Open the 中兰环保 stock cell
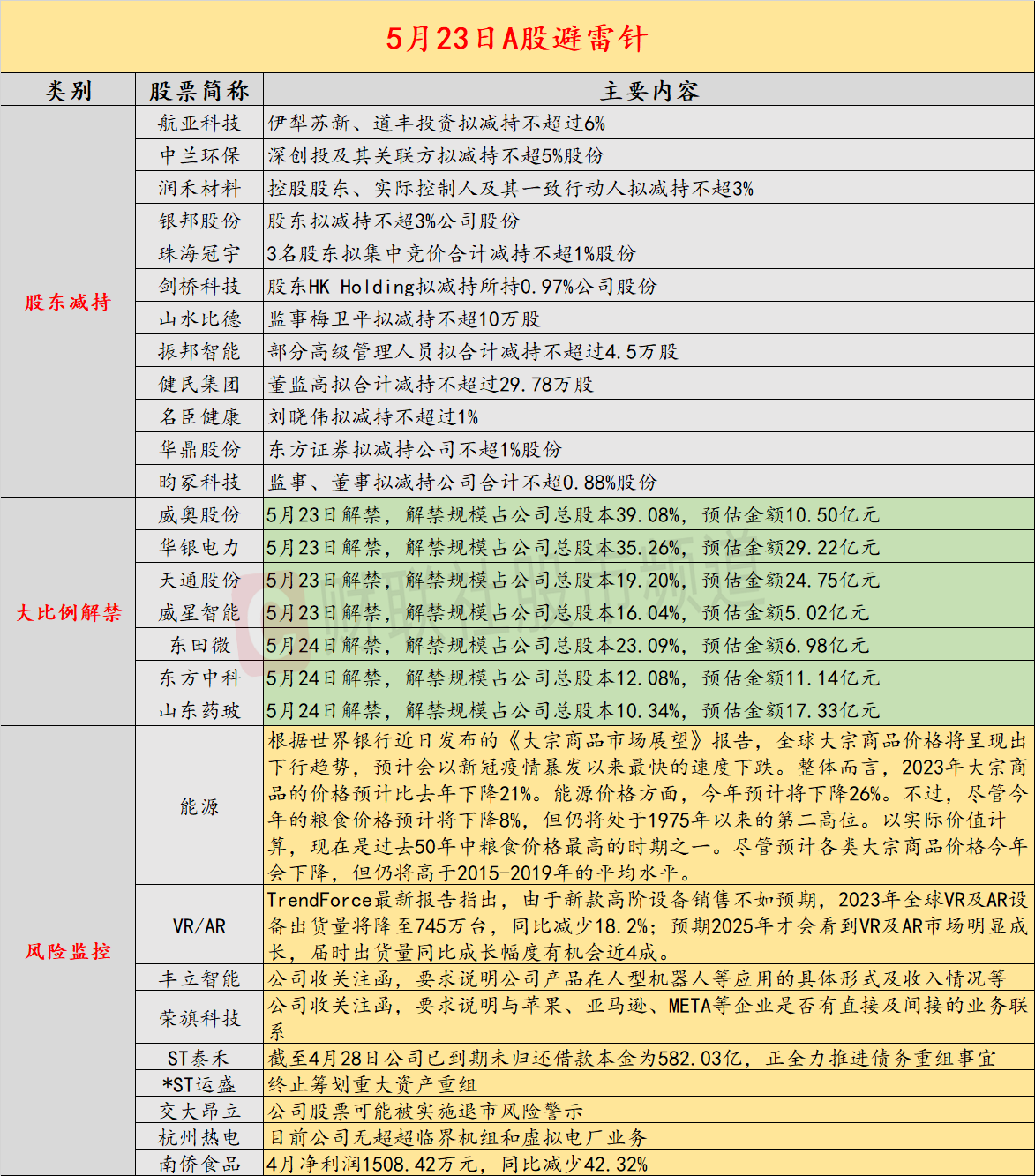 coord(199,156)
